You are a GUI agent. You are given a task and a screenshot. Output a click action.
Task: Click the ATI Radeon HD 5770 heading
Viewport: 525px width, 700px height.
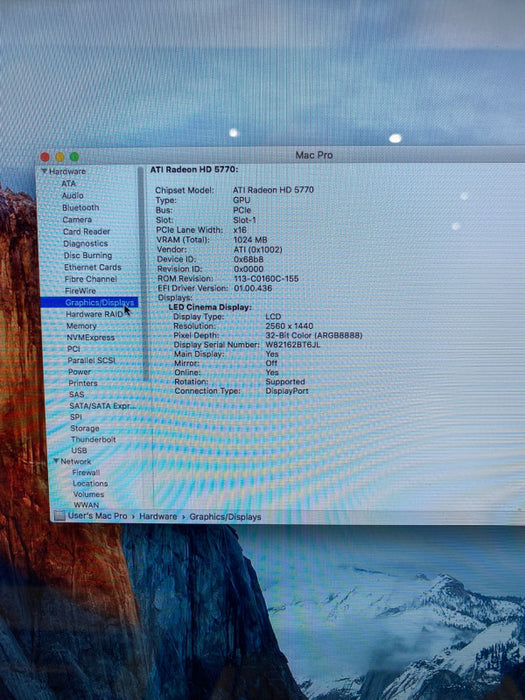click(x=194, y=170)
